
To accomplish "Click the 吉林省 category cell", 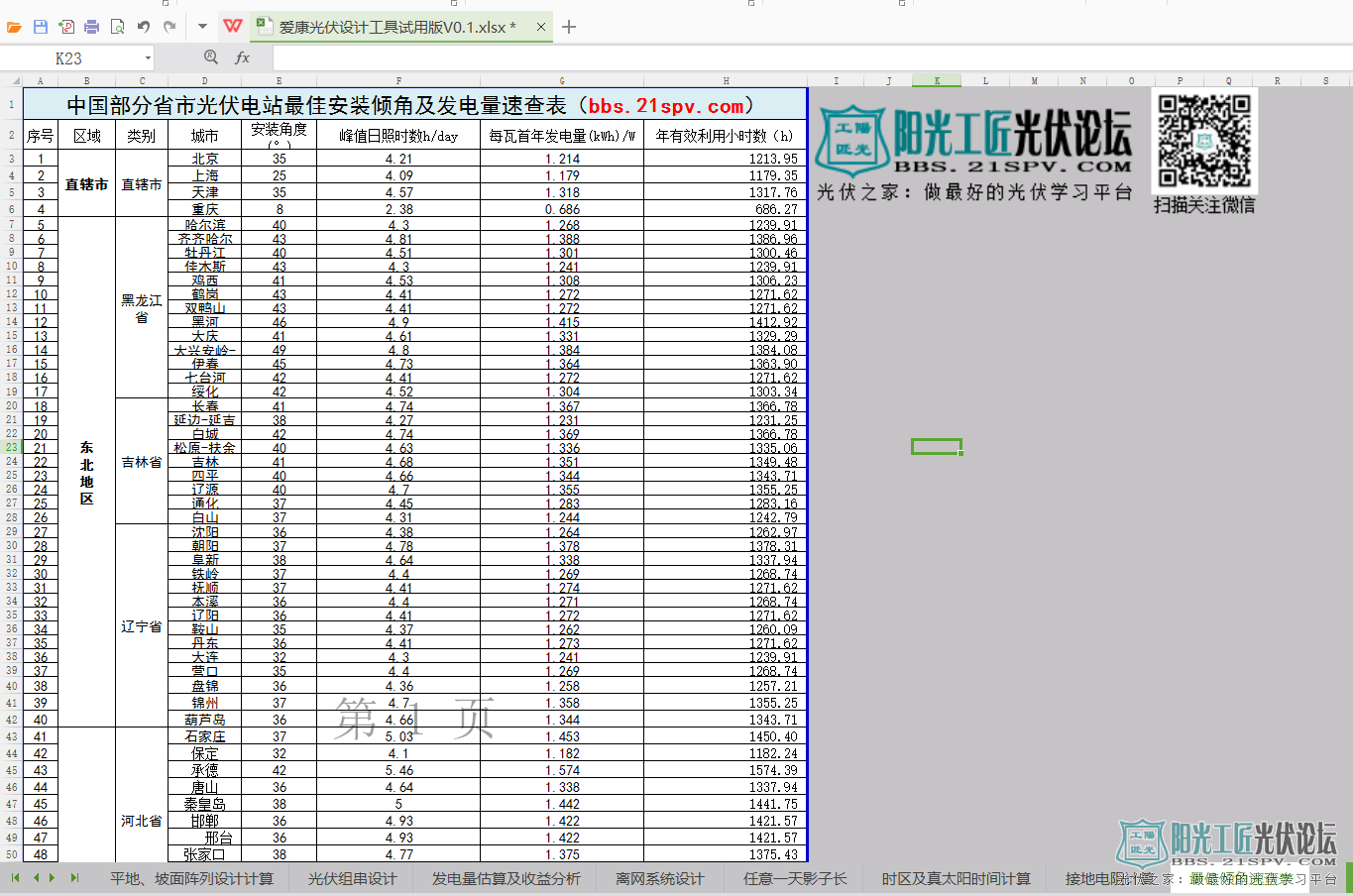I will [x=142, y=462].
